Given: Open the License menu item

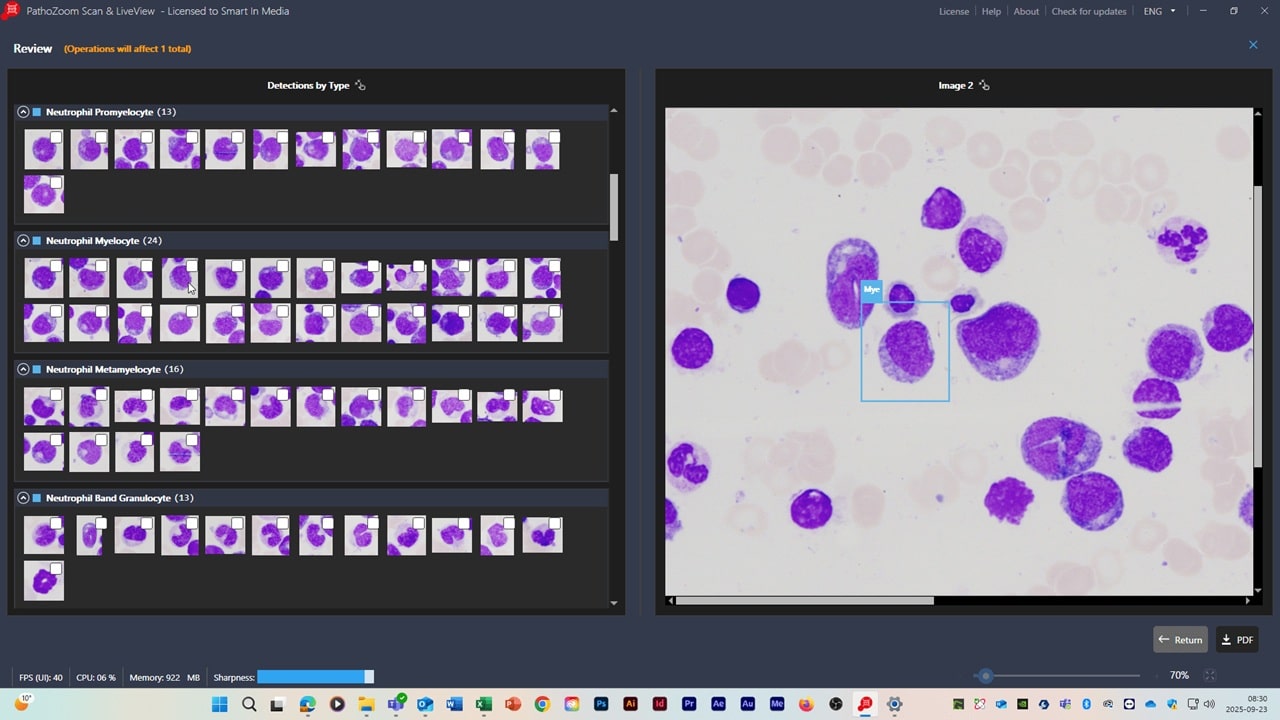Looking at the screenshot, I should coord(953,11).
